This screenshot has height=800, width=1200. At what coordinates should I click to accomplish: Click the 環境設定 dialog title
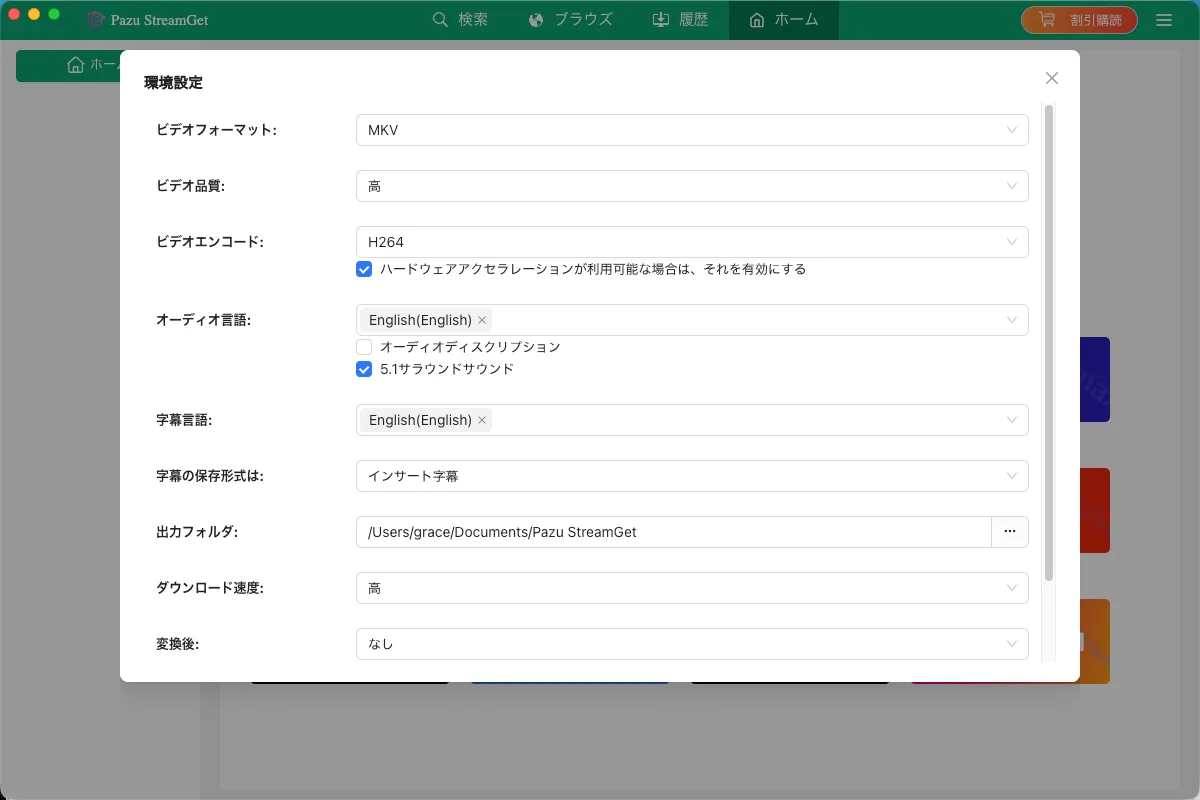pos(173,83)
